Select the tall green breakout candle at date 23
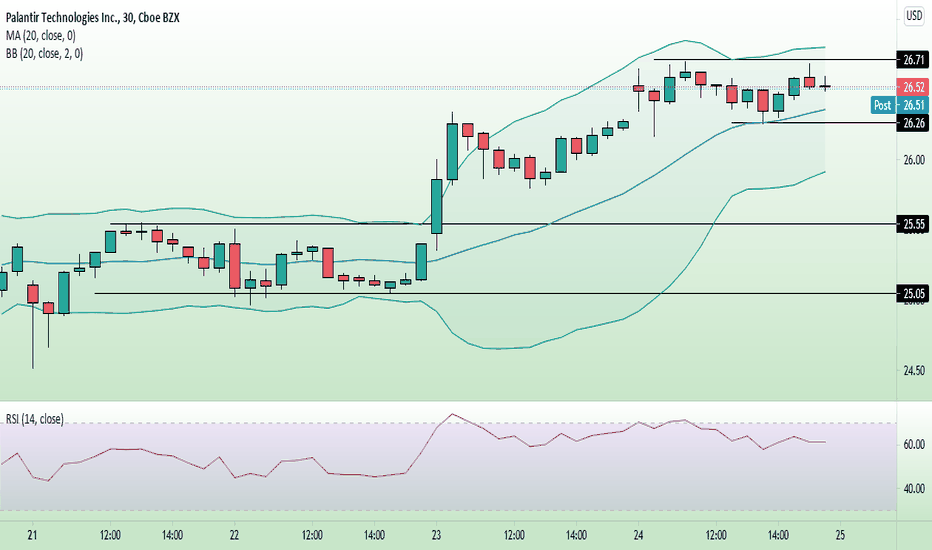 tap(437, 205)
